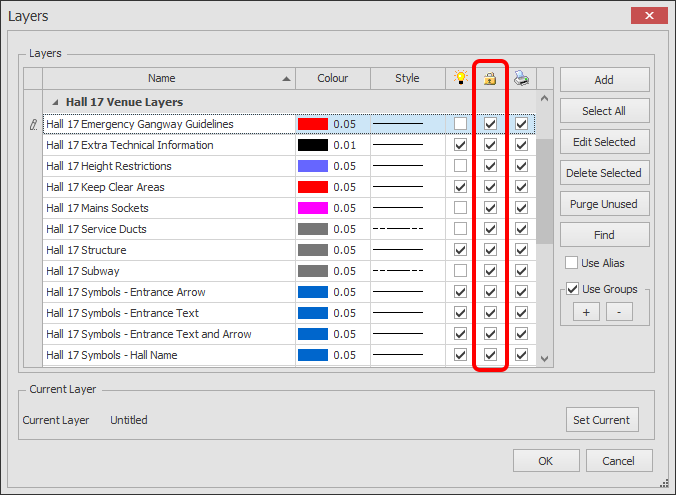Disable printing for Hall 17 Keep Clear Areas

pos(522,187)
